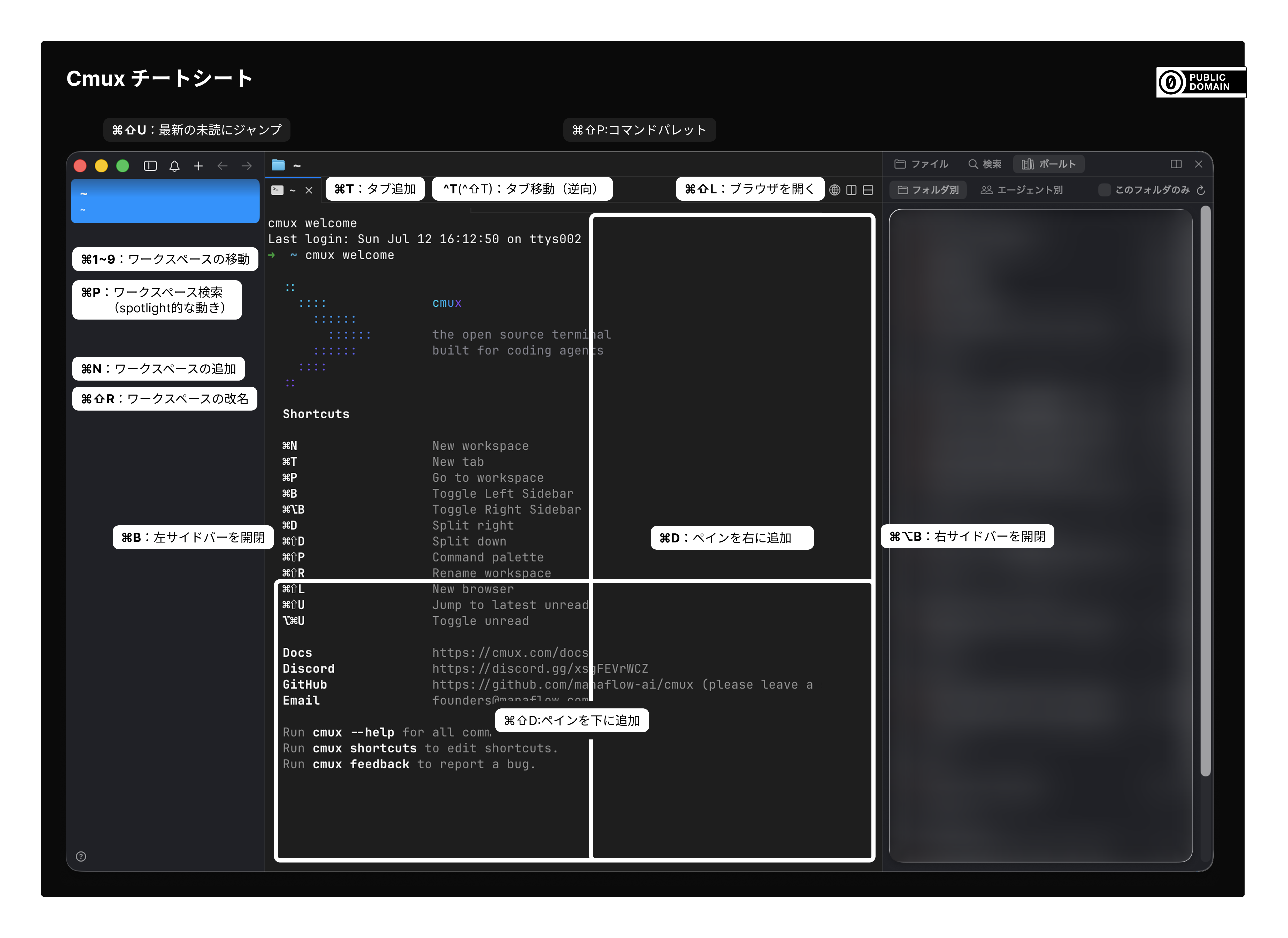This screenshot has height=938, width=1288.
Task: Click 'Go to workspace' text in terminal
Action: click(x=488, y=478)
